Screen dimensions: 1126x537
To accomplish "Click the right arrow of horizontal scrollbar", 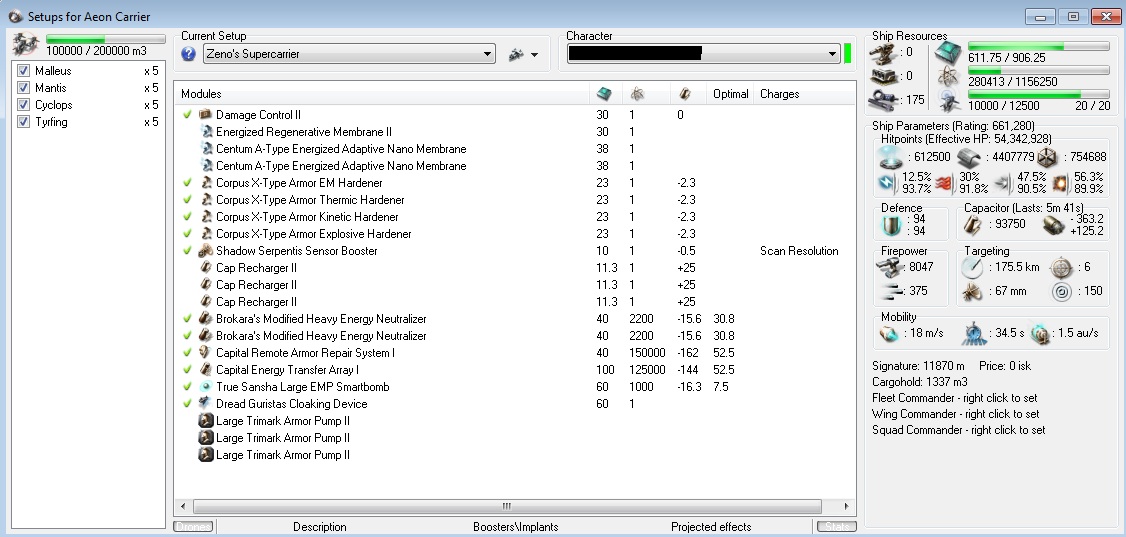I will (x=847, y=506).
